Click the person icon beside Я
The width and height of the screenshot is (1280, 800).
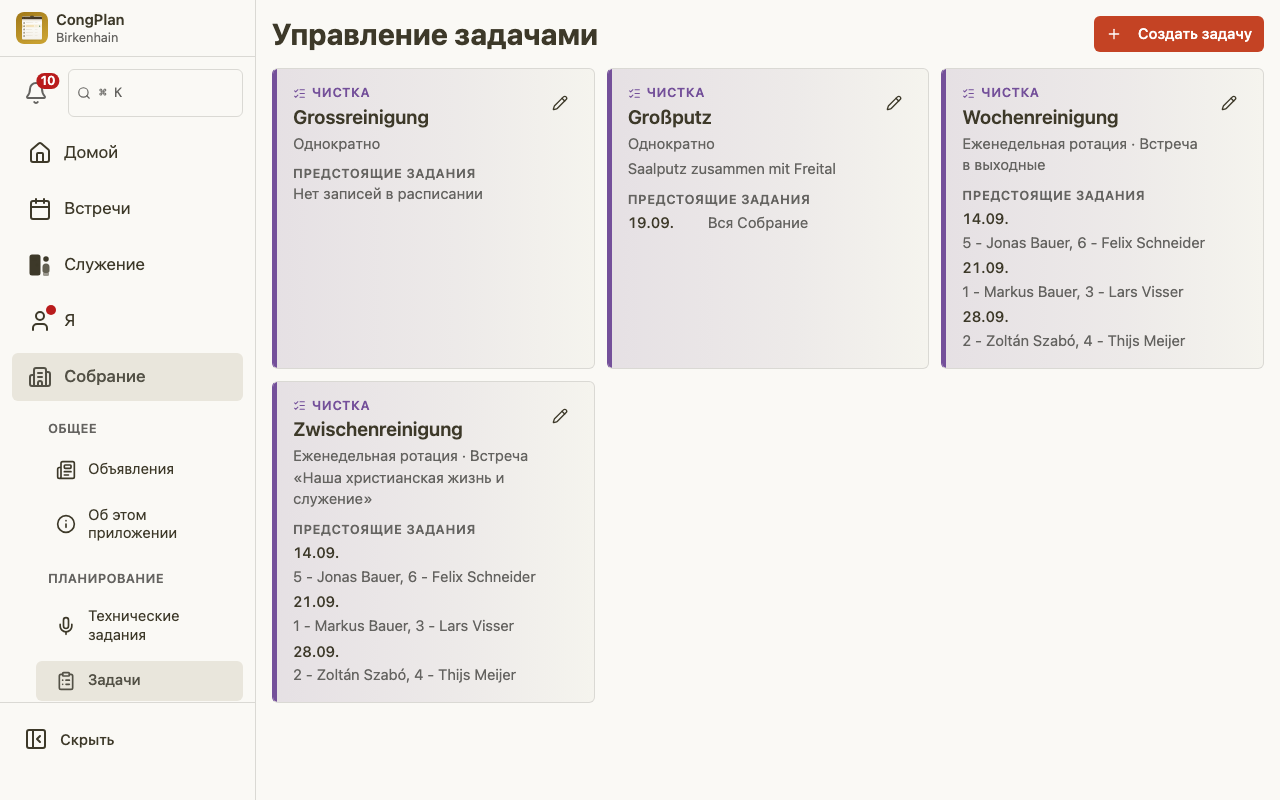[40, 321]
